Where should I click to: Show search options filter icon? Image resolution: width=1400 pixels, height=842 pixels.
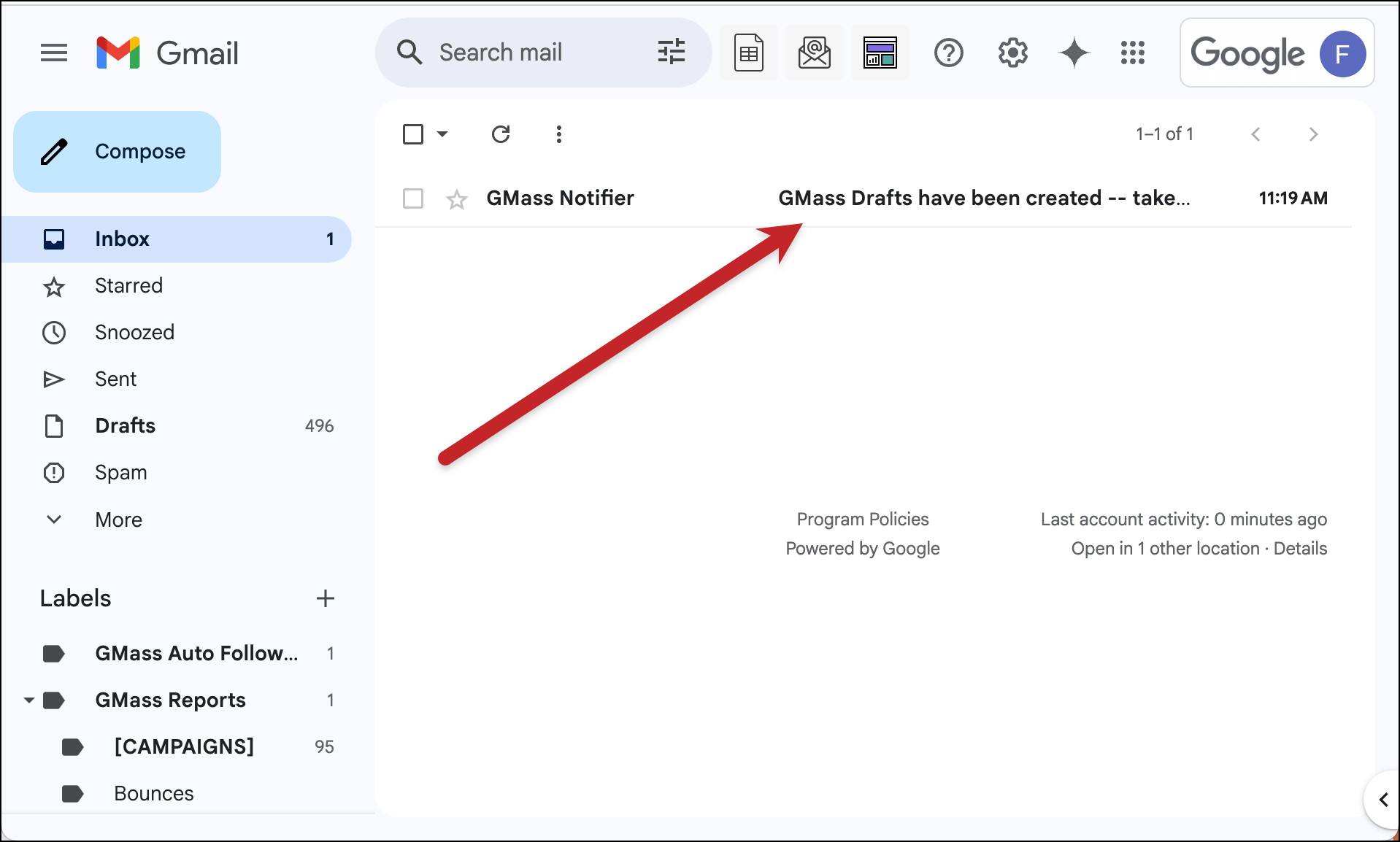[x=671, y=53]
